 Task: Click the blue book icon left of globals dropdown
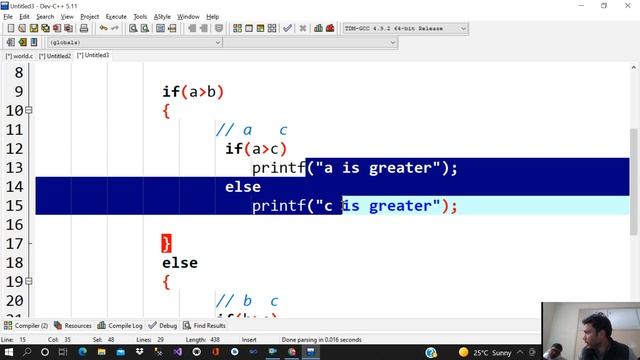click(34, 42)
